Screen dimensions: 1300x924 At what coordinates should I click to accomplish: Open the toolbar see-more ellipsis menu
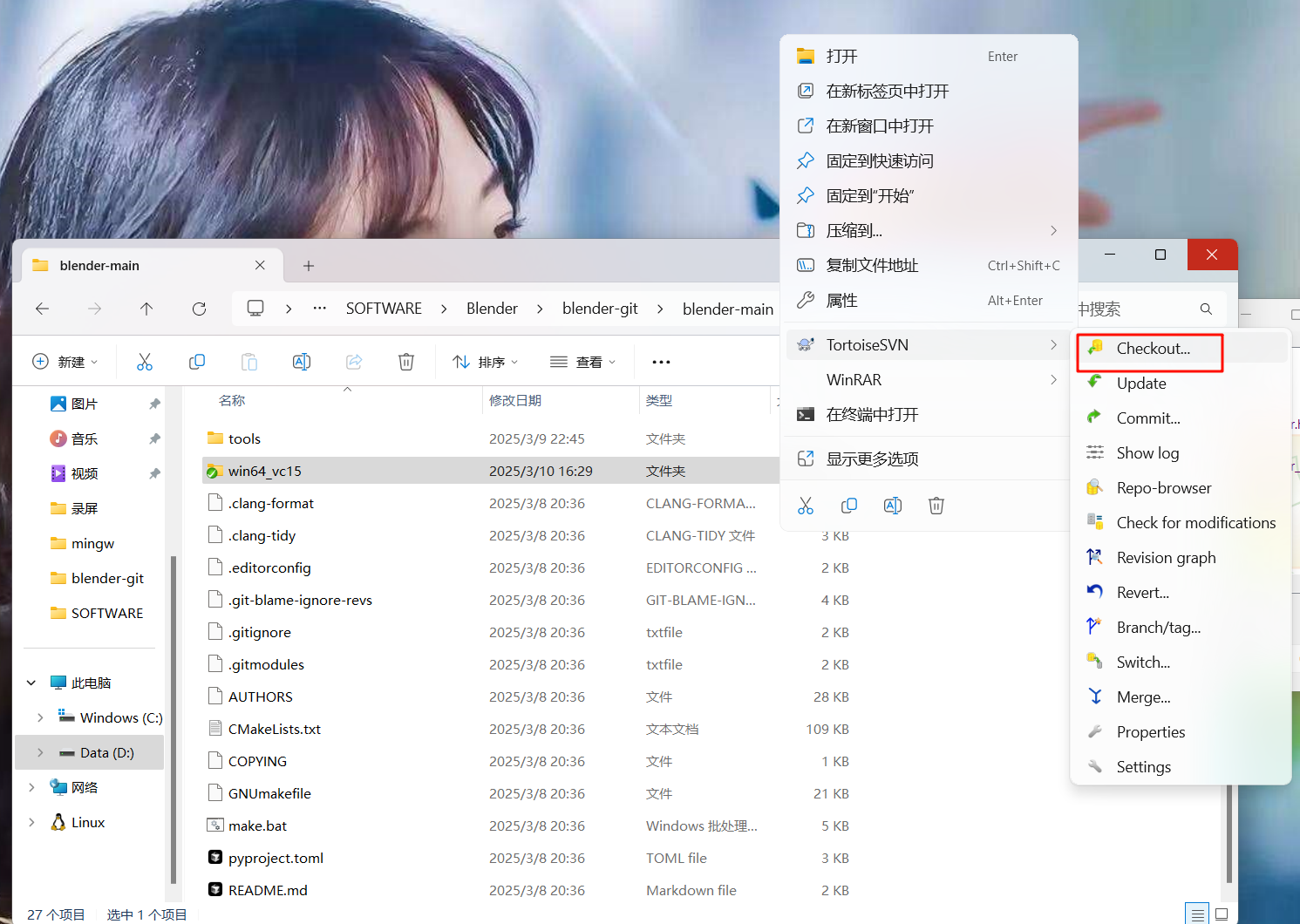coord(661,362)
